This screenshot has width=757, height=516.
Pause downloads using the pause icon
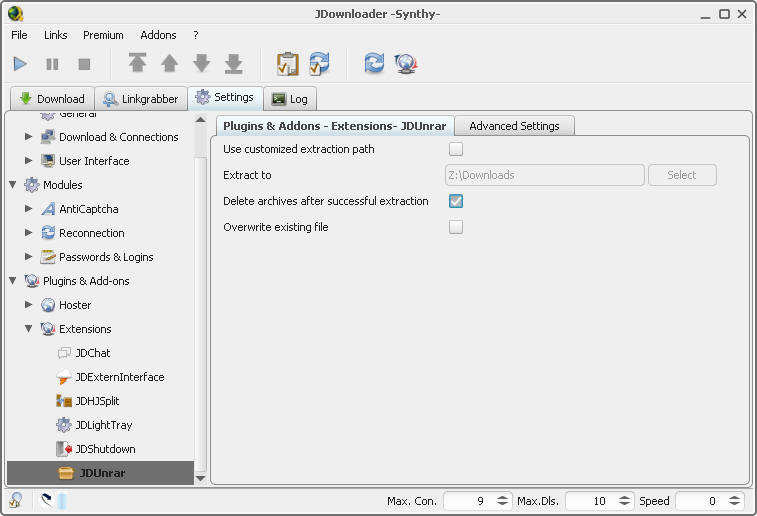point(52,64)
